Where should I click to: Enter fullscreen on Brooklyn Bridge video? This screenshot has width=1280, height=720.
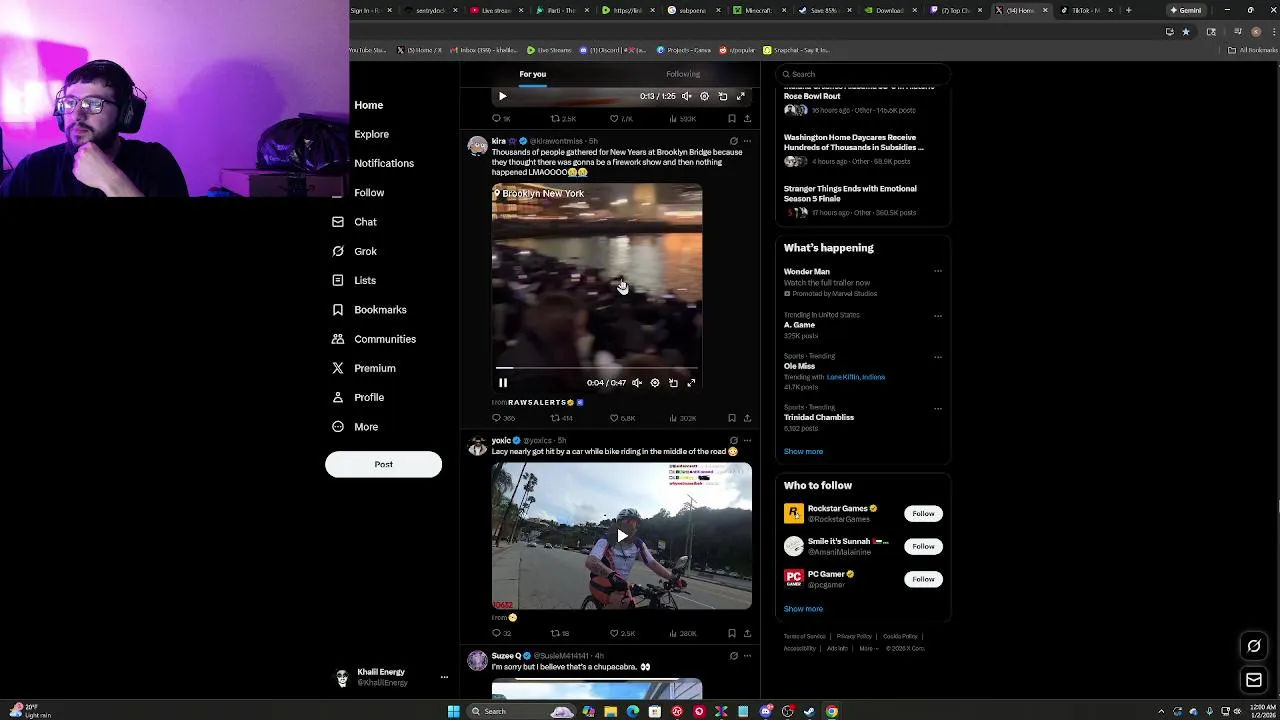691,382
